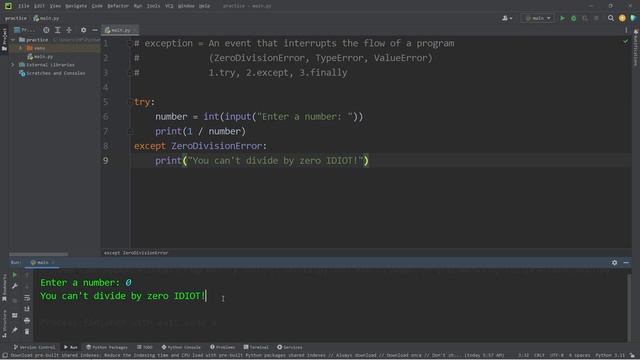The image size is (640, 360).
Task: Open TODO tool window
Action: click(145, 347)
